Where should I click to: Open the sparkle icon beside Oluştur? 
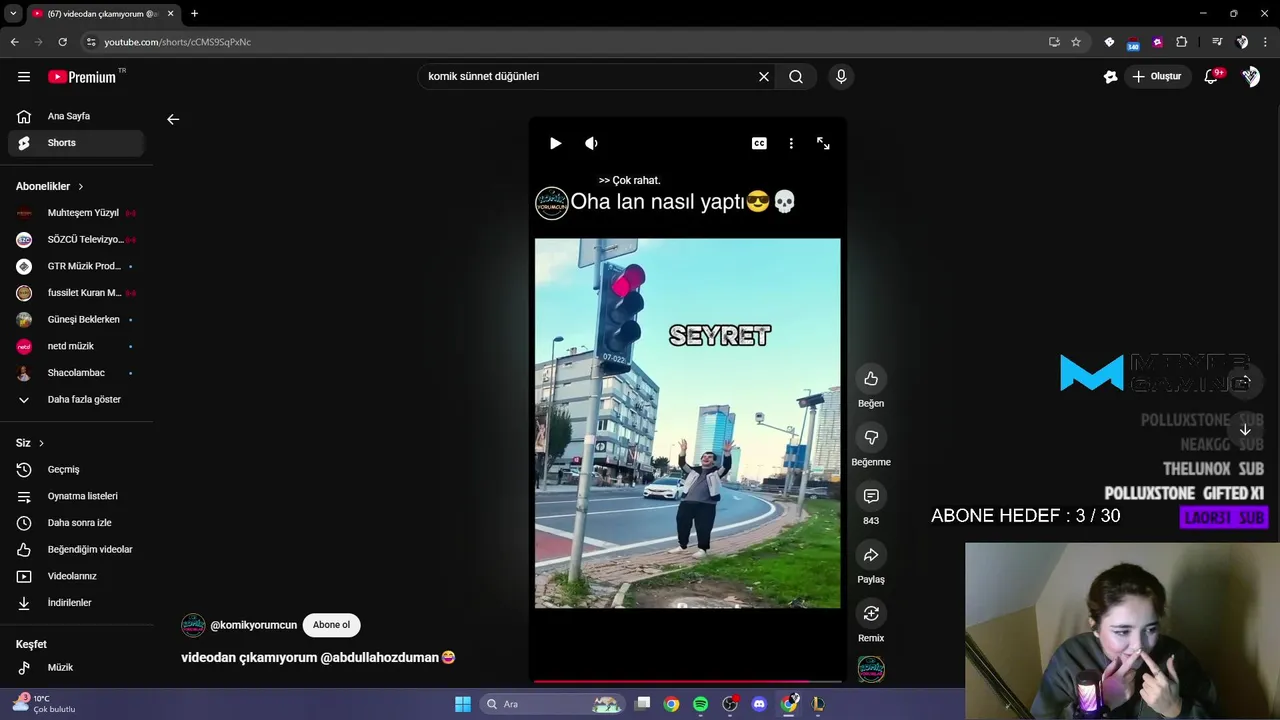click(1110, 77)
